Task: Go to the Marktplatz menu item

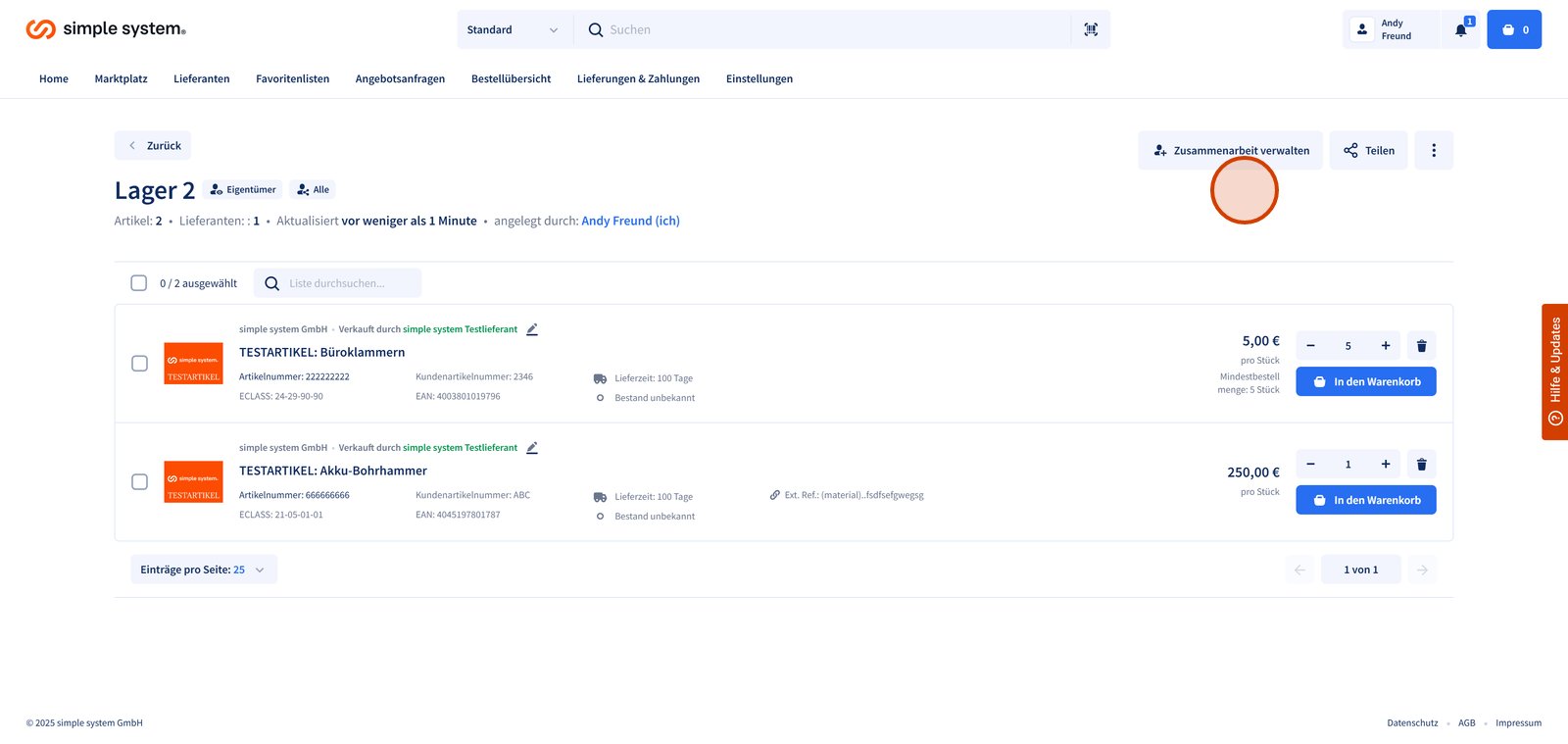Action: point(121,78)
